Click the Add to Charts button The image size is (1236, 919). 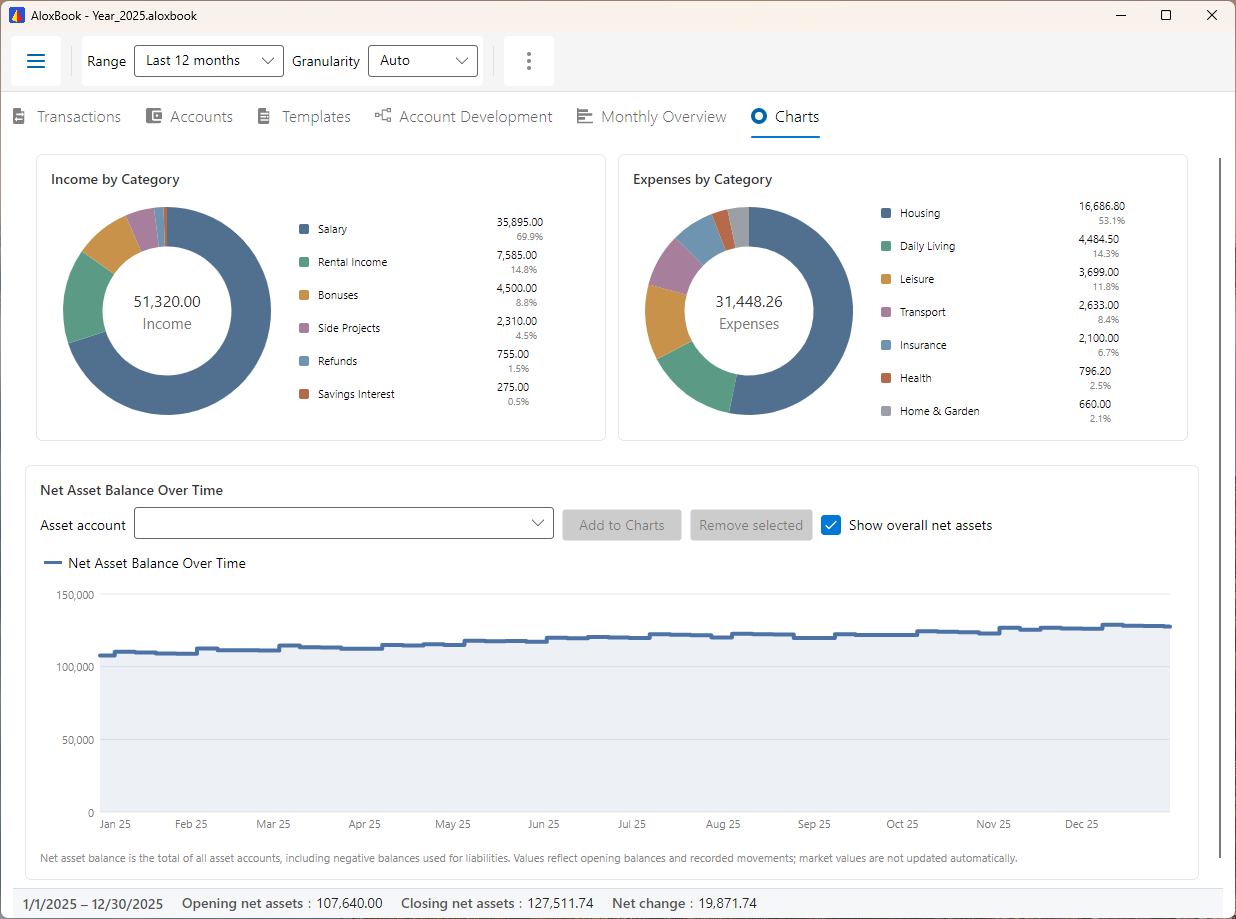622,525
